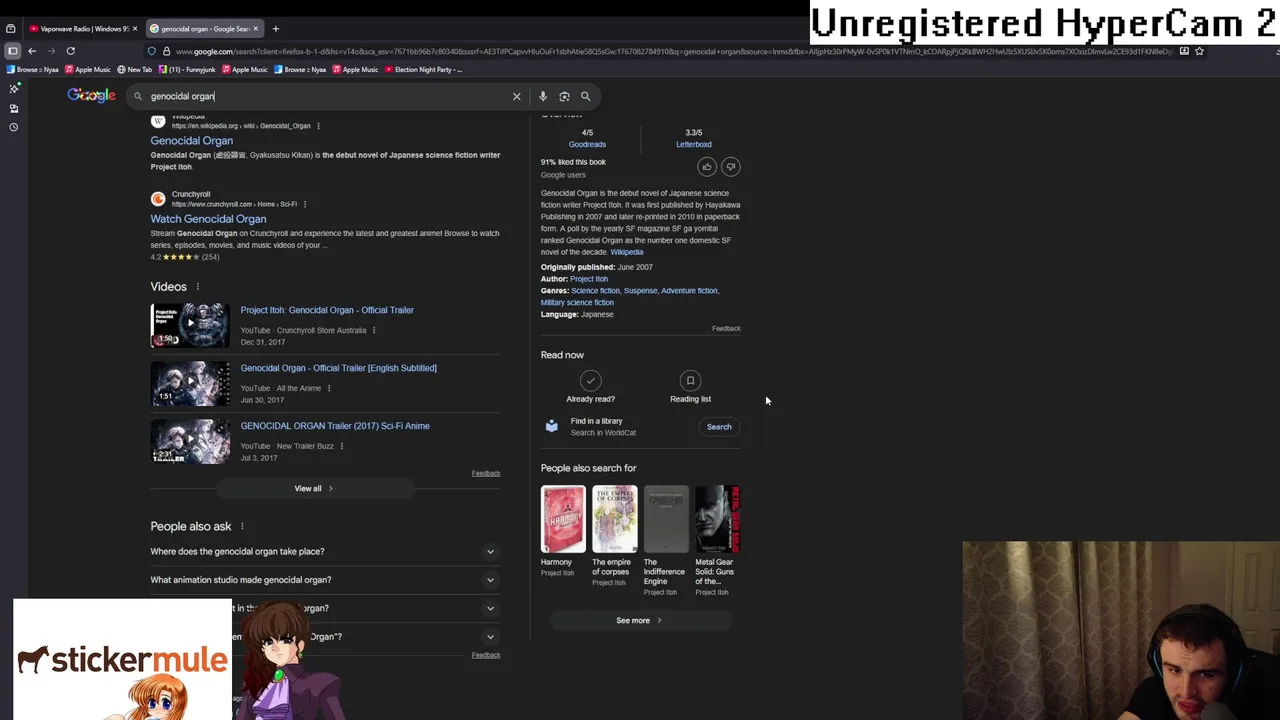Open the Watch Genocidal Organ Crunchyroll link
Image resolution: width=1280 pixels, height=720 pixels.
click(208, 219)
